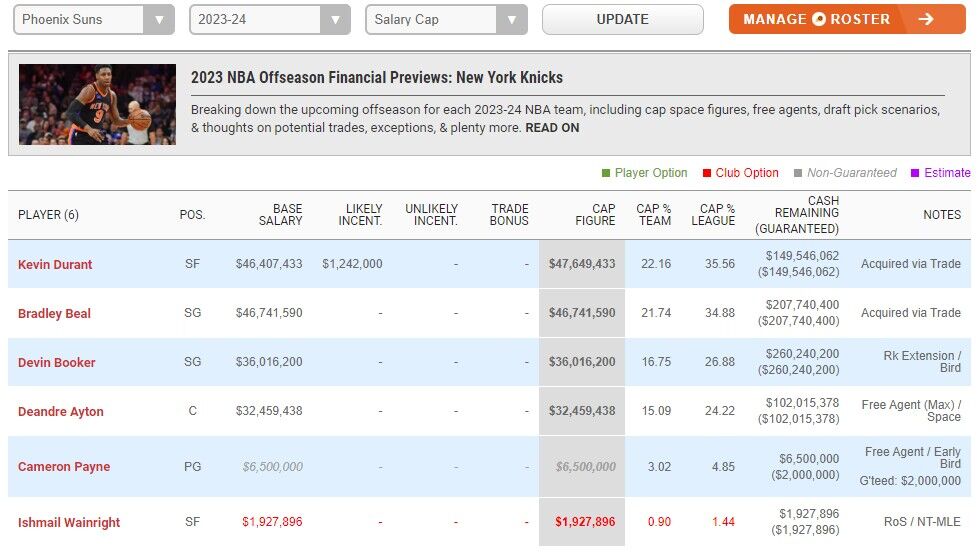Open the Salary Cap view dropdown

[x=446, y=20]
